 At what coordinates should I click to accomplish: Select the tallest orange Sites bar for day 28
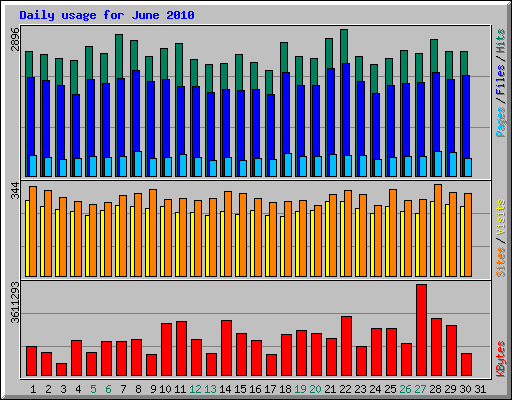point(438,231)
